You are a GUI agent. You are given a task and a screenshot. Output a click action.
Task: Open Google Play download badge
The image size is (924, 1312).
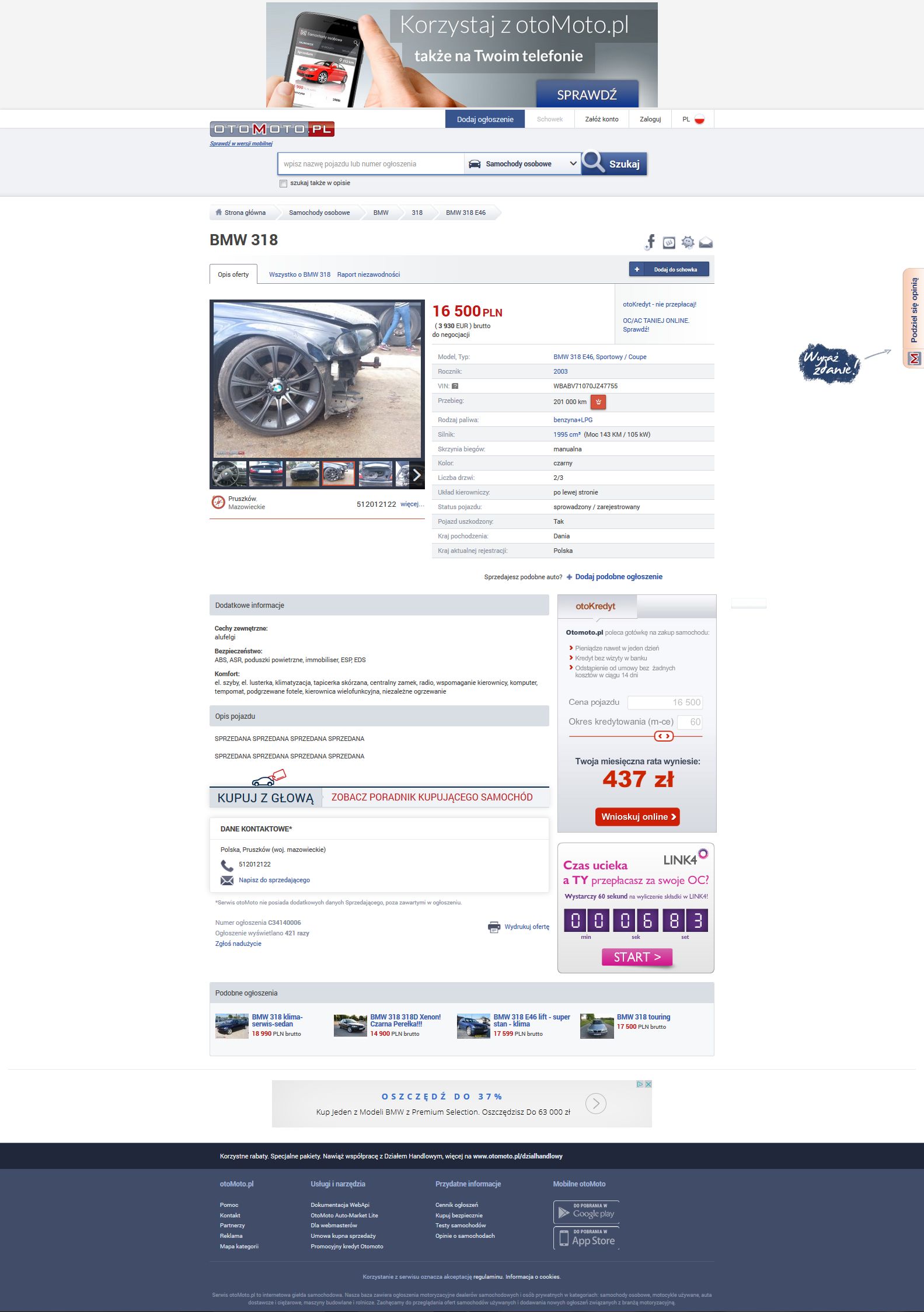click(x=586, y=1212)
